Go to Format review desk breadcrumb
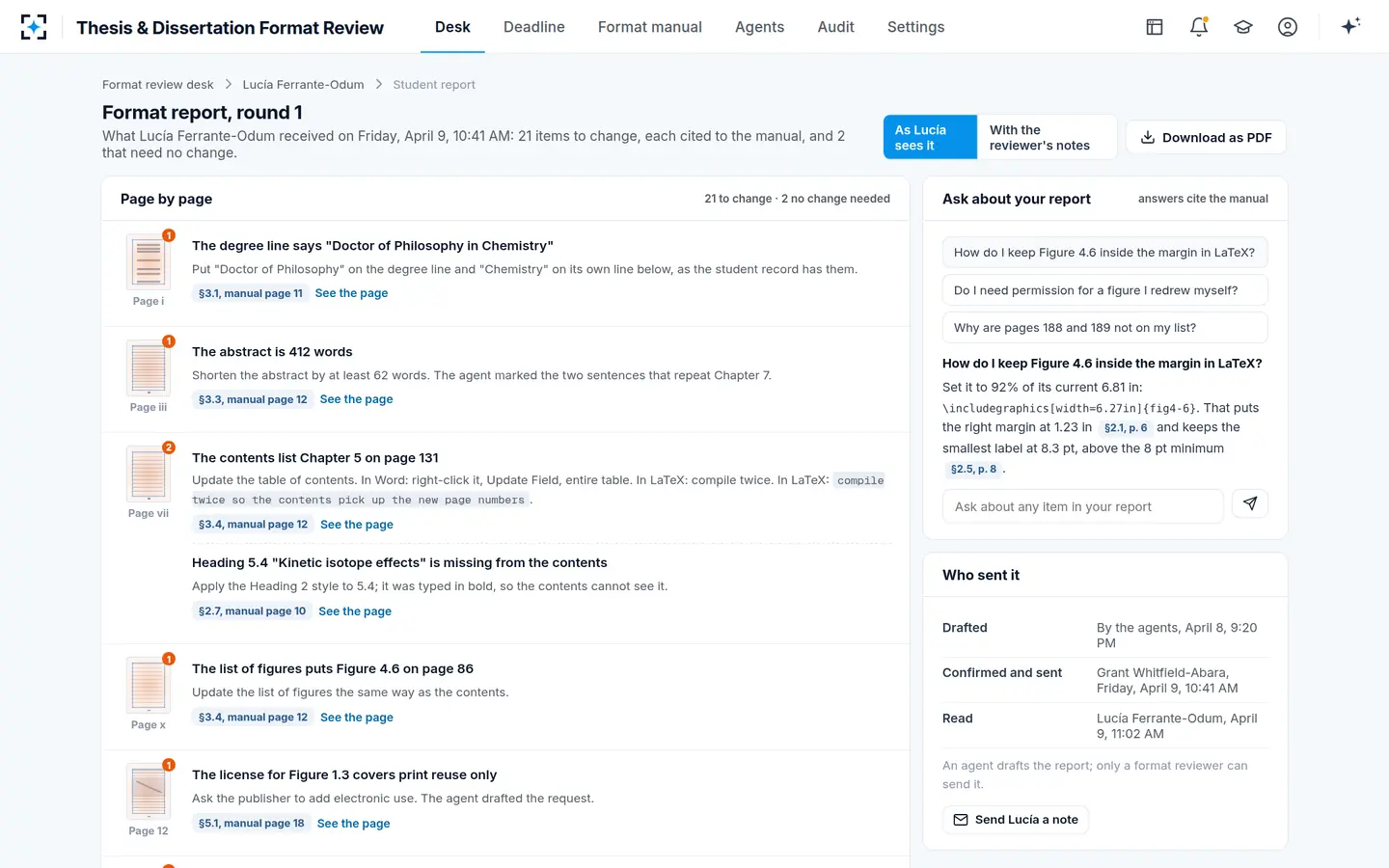The width and height of the screenshot is (1389, 868). (x=158, y=85)
